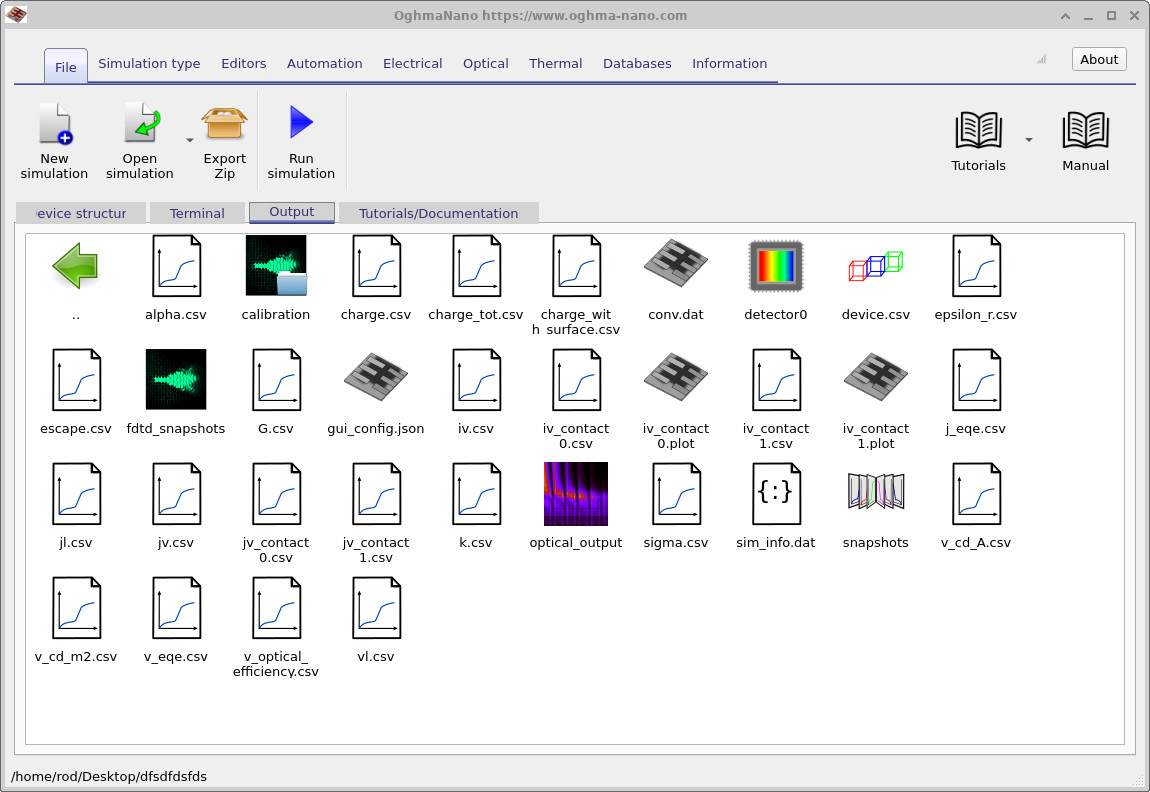Select the alpha.csv file icon
Screen dimensions: 1150x792
176,265
